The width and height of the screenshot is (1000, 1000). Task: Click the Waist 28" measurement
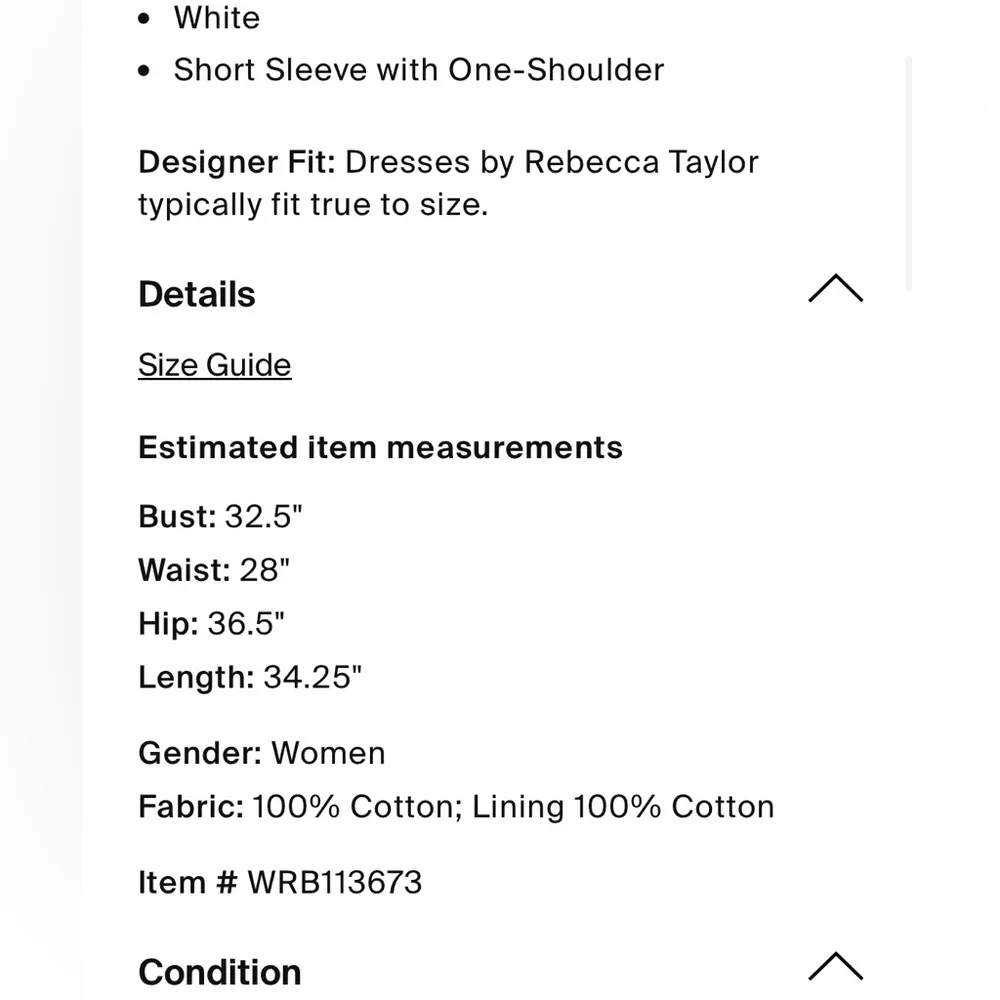tap(214, 570)
